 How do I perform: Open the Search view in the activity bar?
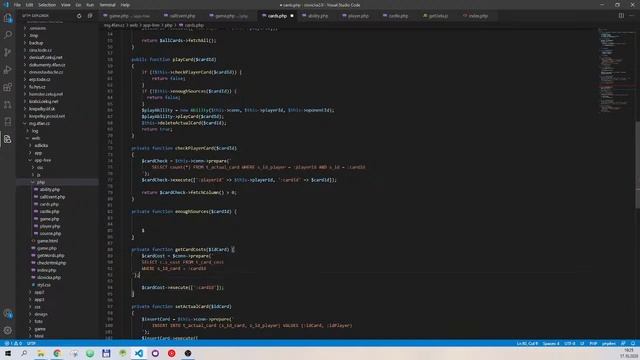coord(8,35)
